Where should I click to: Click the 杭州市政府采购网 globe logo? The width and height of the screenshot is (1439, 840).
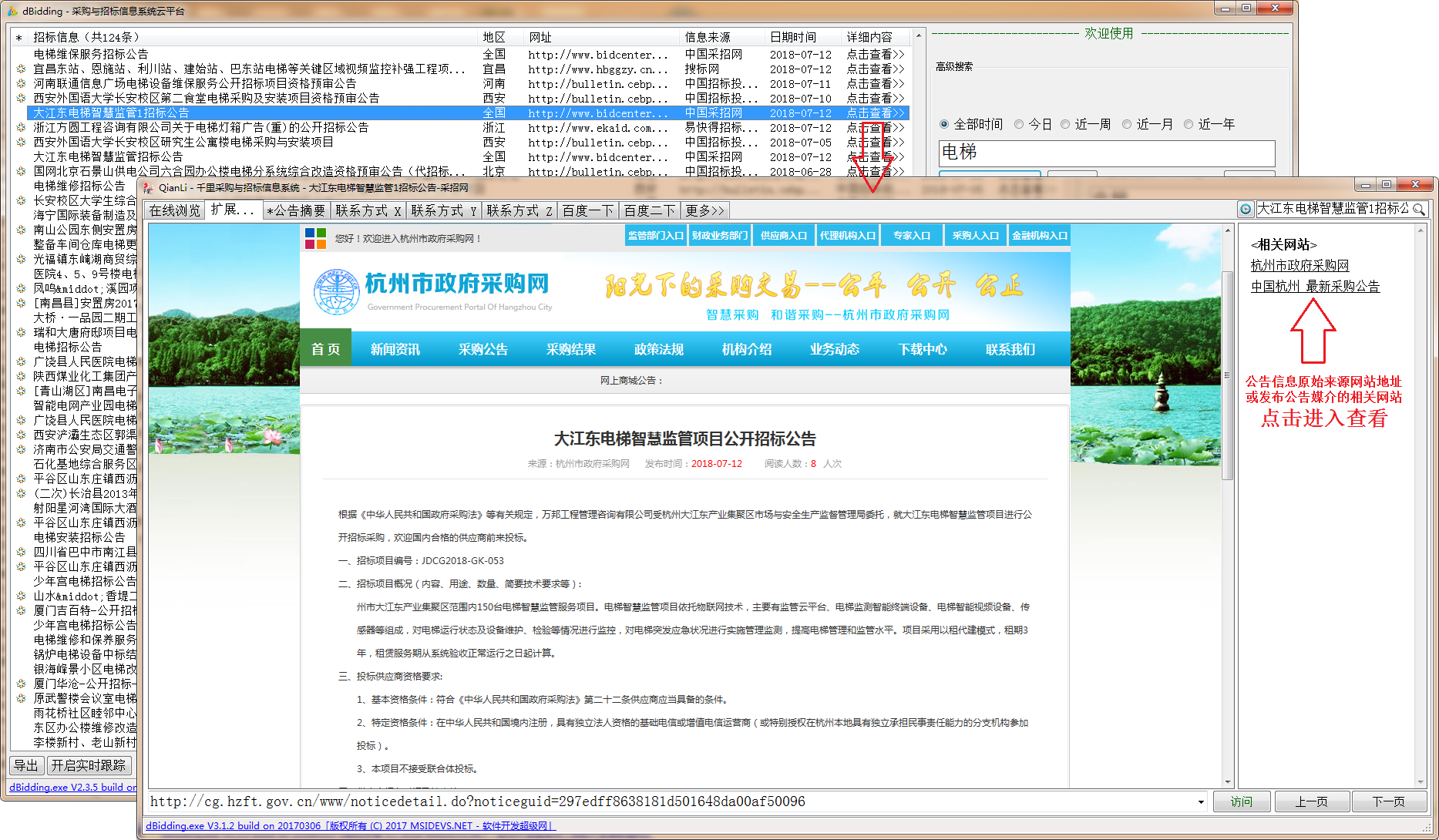pos(336,291)
